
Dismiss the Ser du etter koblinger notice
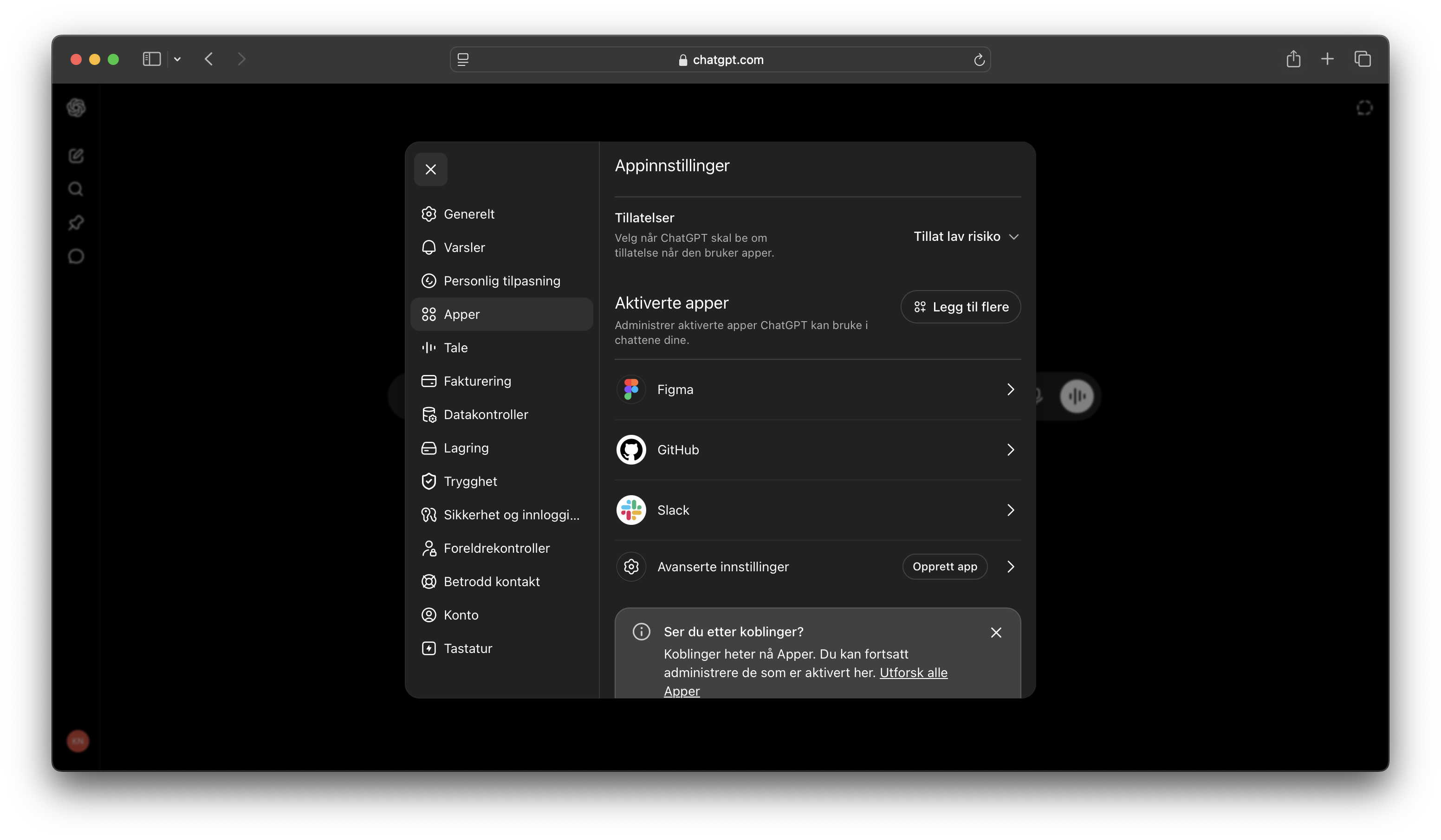[996, 633]
